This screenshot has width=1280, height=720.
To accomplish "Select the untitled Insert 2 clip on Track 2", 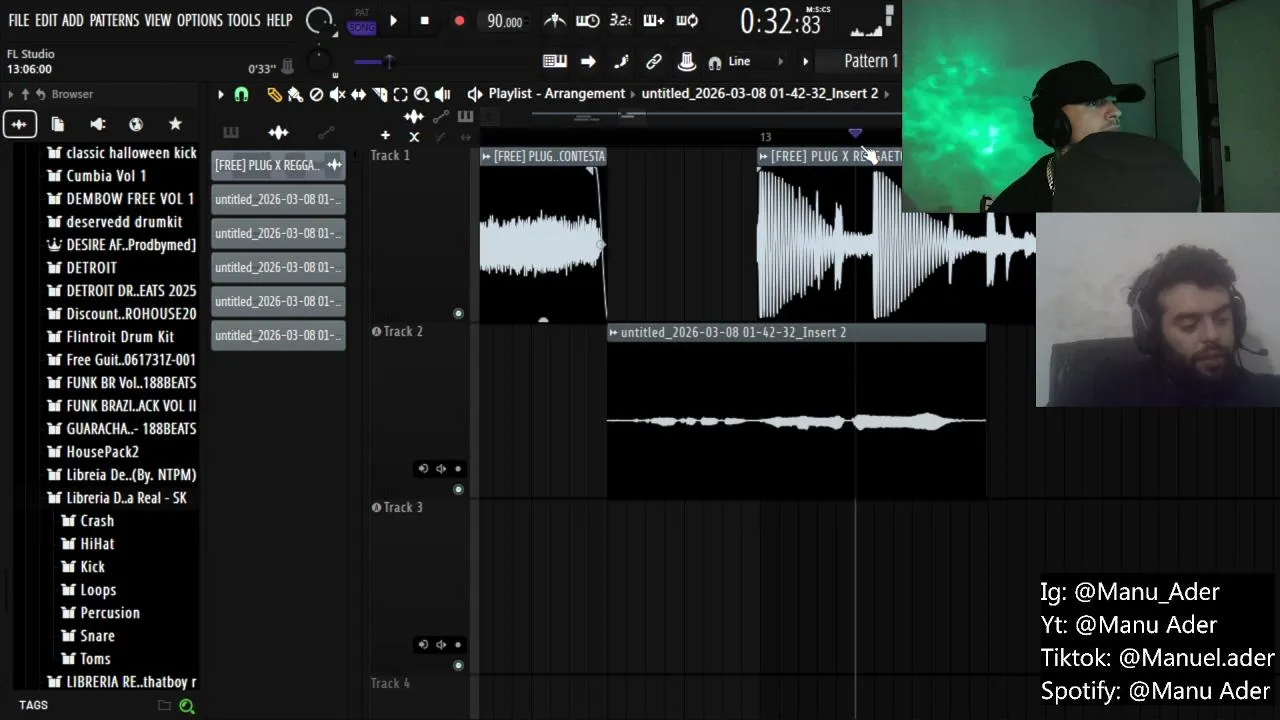I will [796, 412].
